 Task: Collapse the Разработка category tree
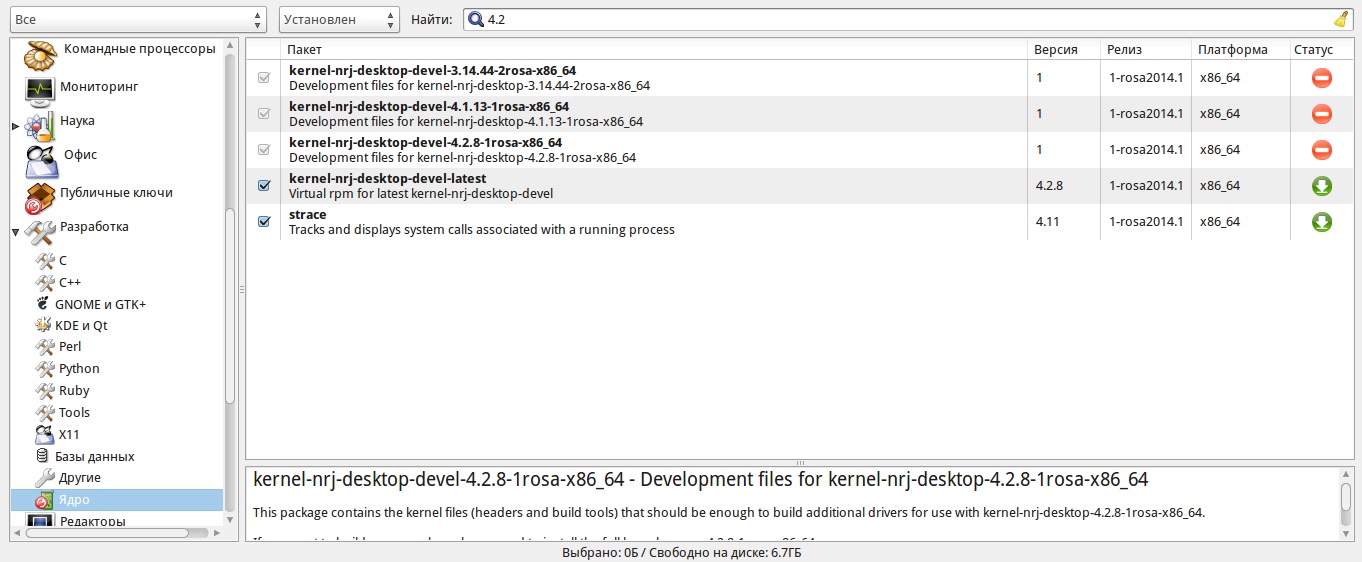[15, 233]
